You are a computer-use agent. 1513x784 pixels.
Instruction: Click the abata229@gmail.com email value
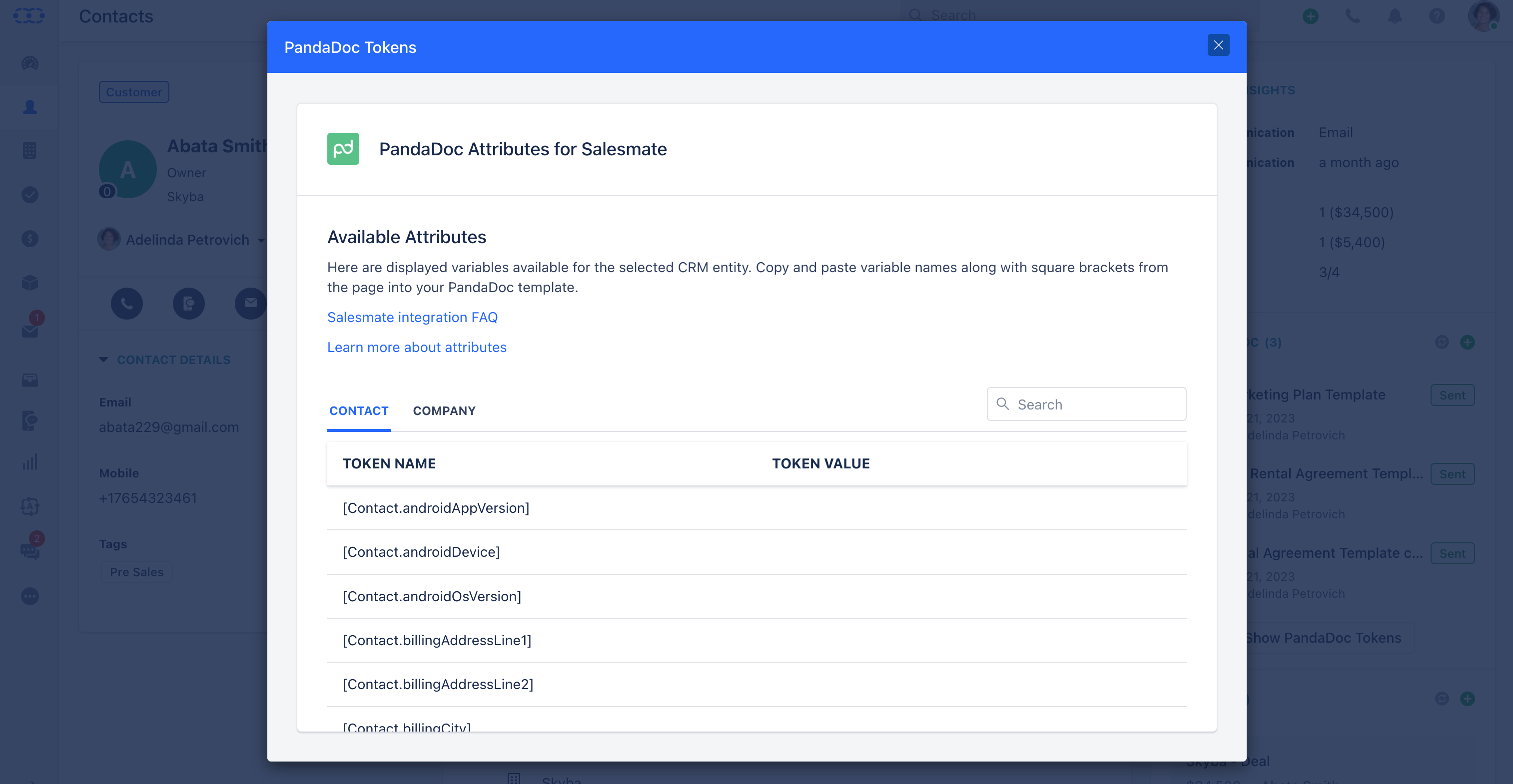tap(169, 427)
